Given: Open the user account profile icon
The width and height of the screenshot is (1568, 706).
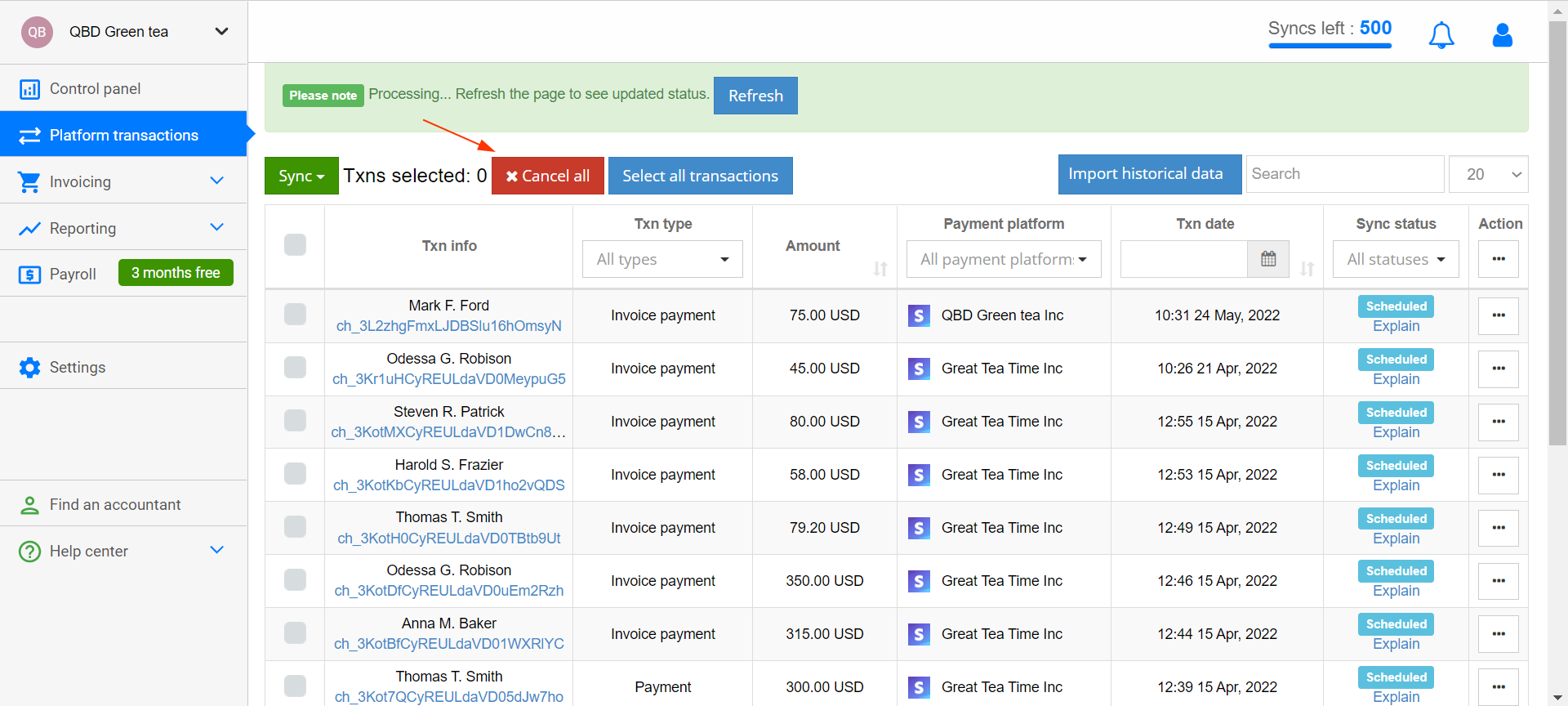Looking at the screenshot, I should tap(1503, 35).
